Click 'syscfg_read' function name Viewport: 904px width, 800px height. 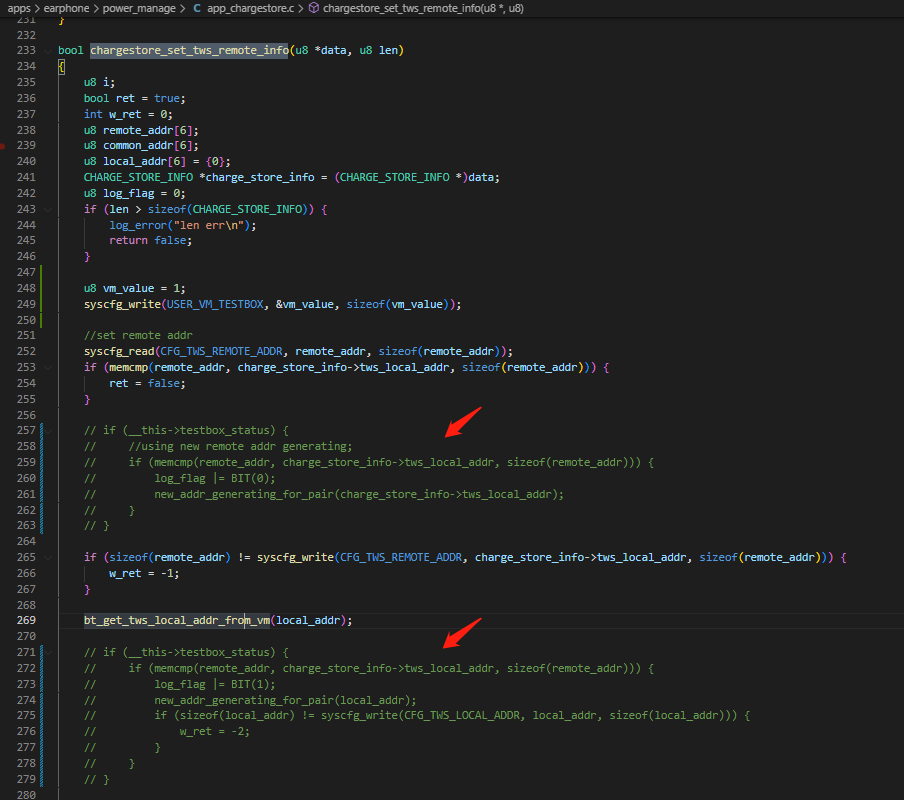click(119, 352)
